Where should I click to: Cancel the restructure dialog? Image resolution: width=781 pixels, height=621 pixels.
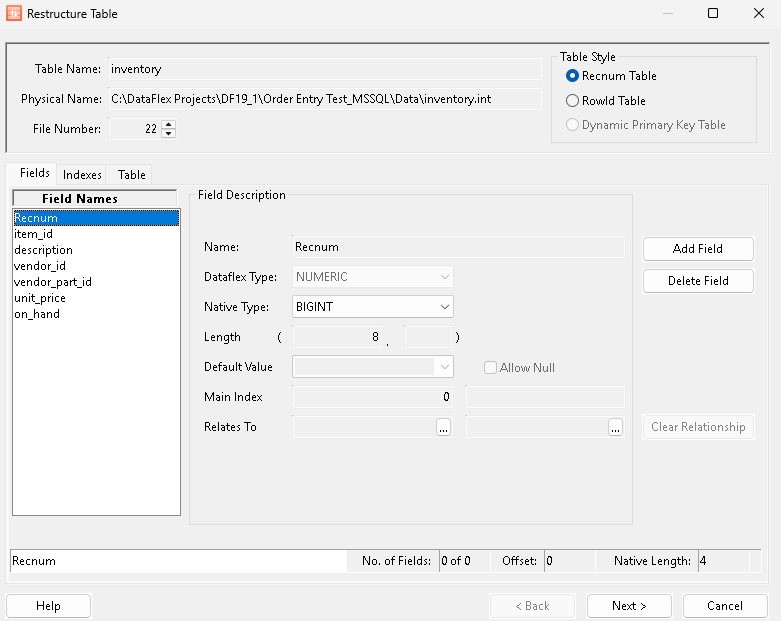725,606
